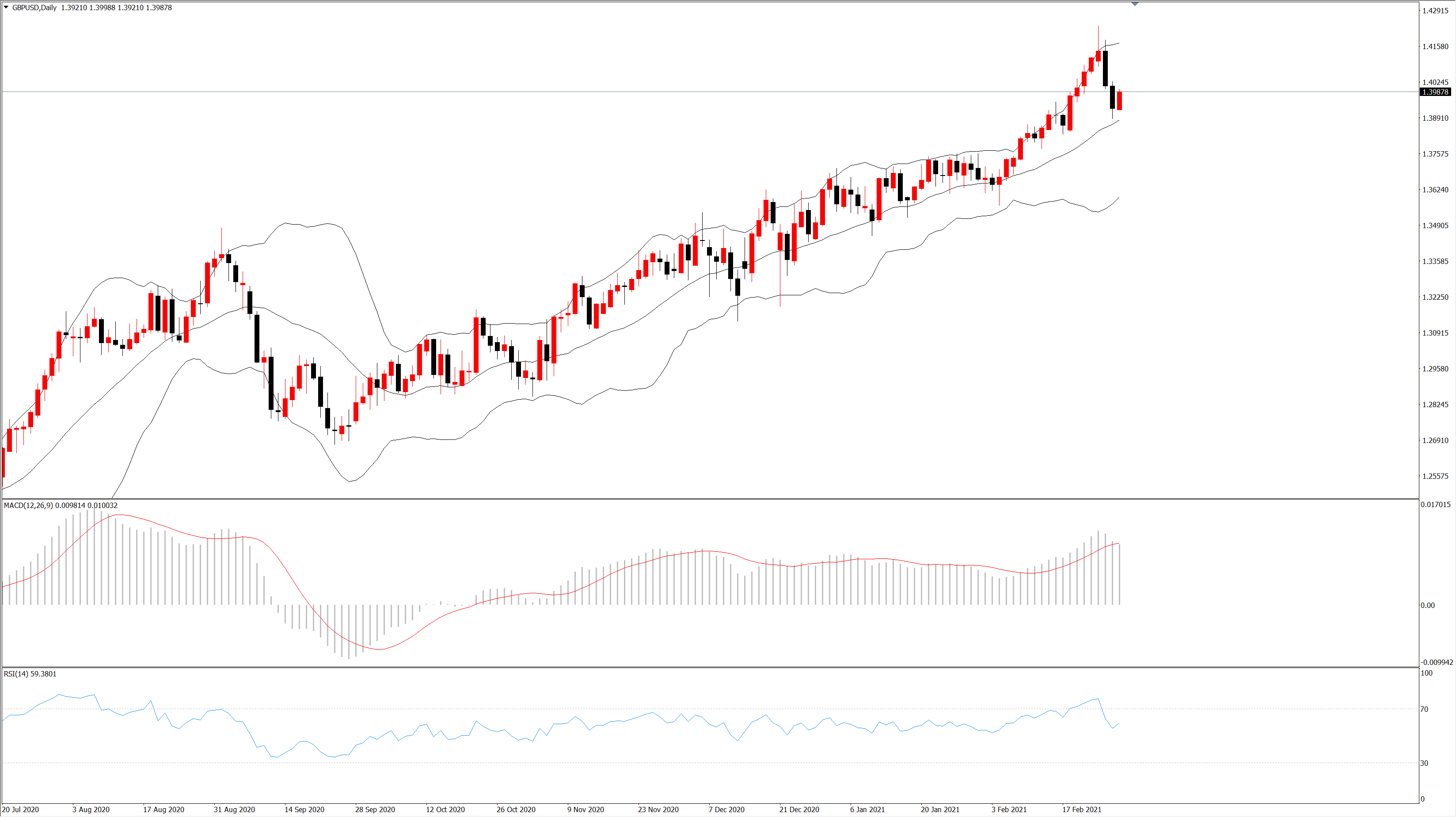This screenshot has width=1456, height=817.
Task: Click the MACD 0.00 scale label
Action: (x=1427, y=606)
